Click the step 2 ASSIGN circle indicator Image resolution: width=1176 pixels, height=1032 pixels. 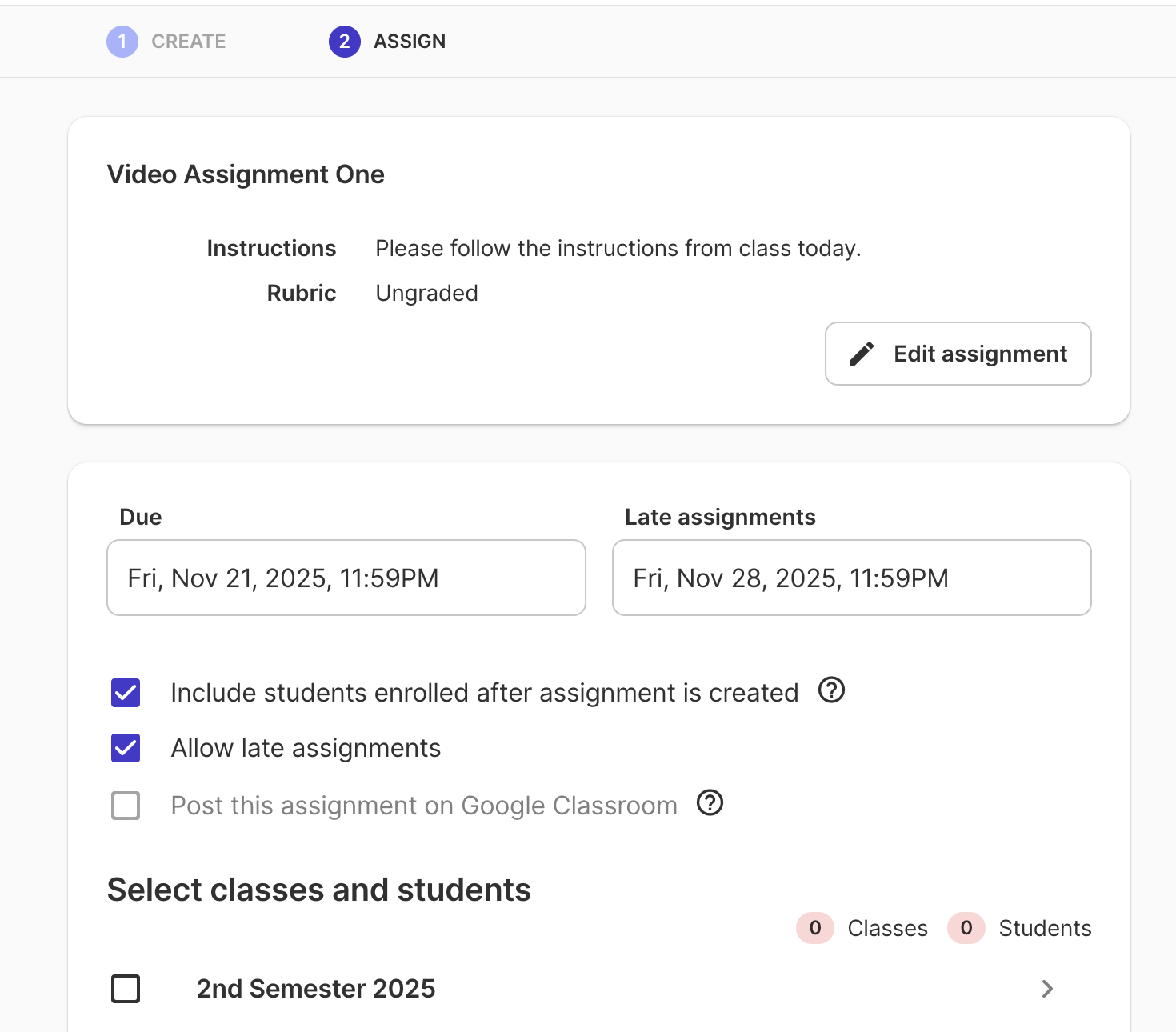[x=344, y=42]
